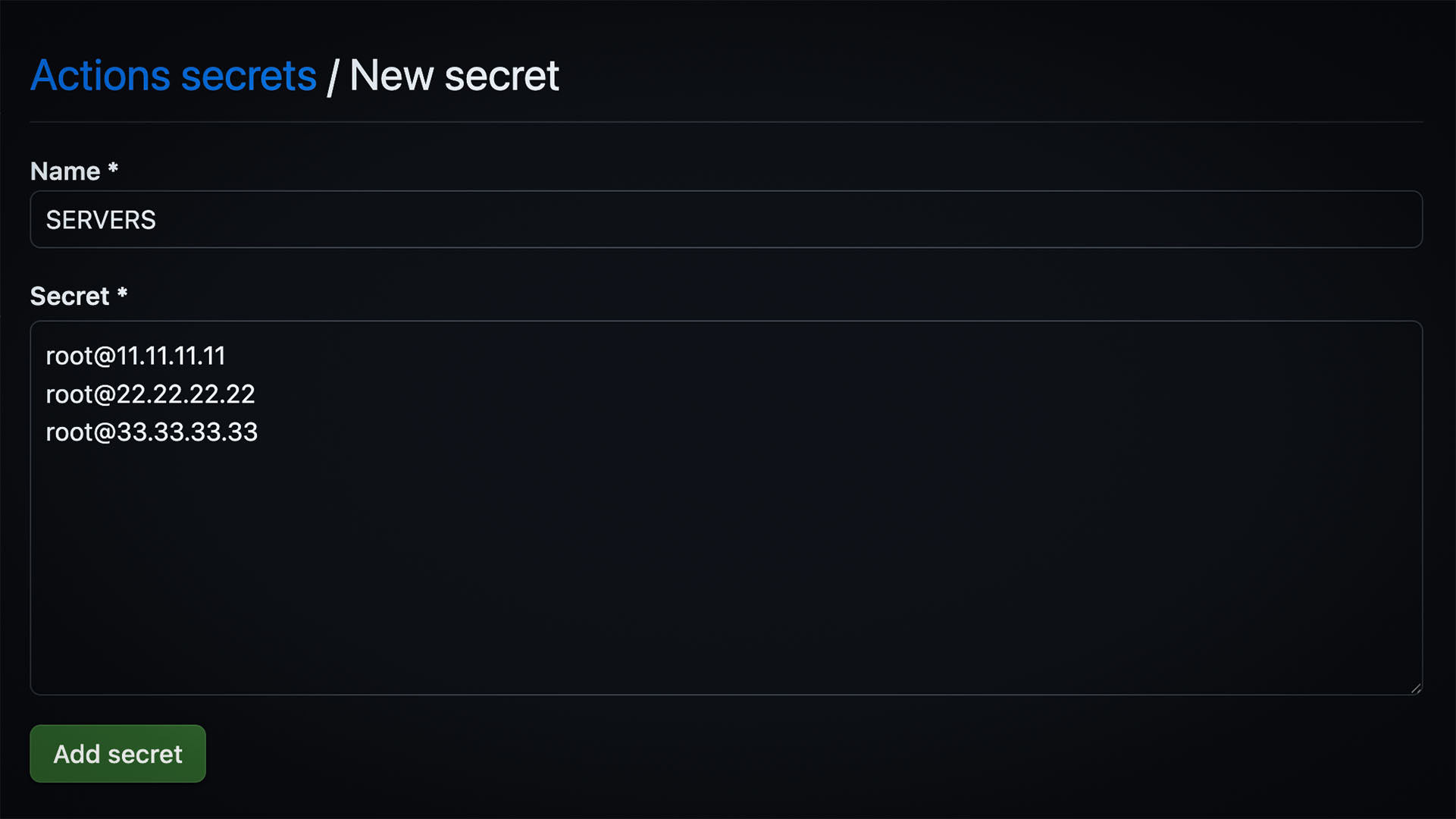Click the green Add secret button label

click(117, 753)
